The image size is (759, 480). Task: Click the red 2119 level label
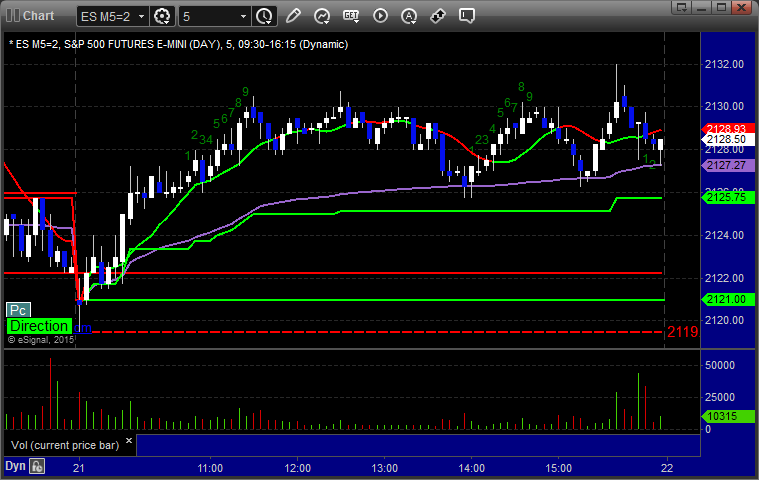click(683, 332)
